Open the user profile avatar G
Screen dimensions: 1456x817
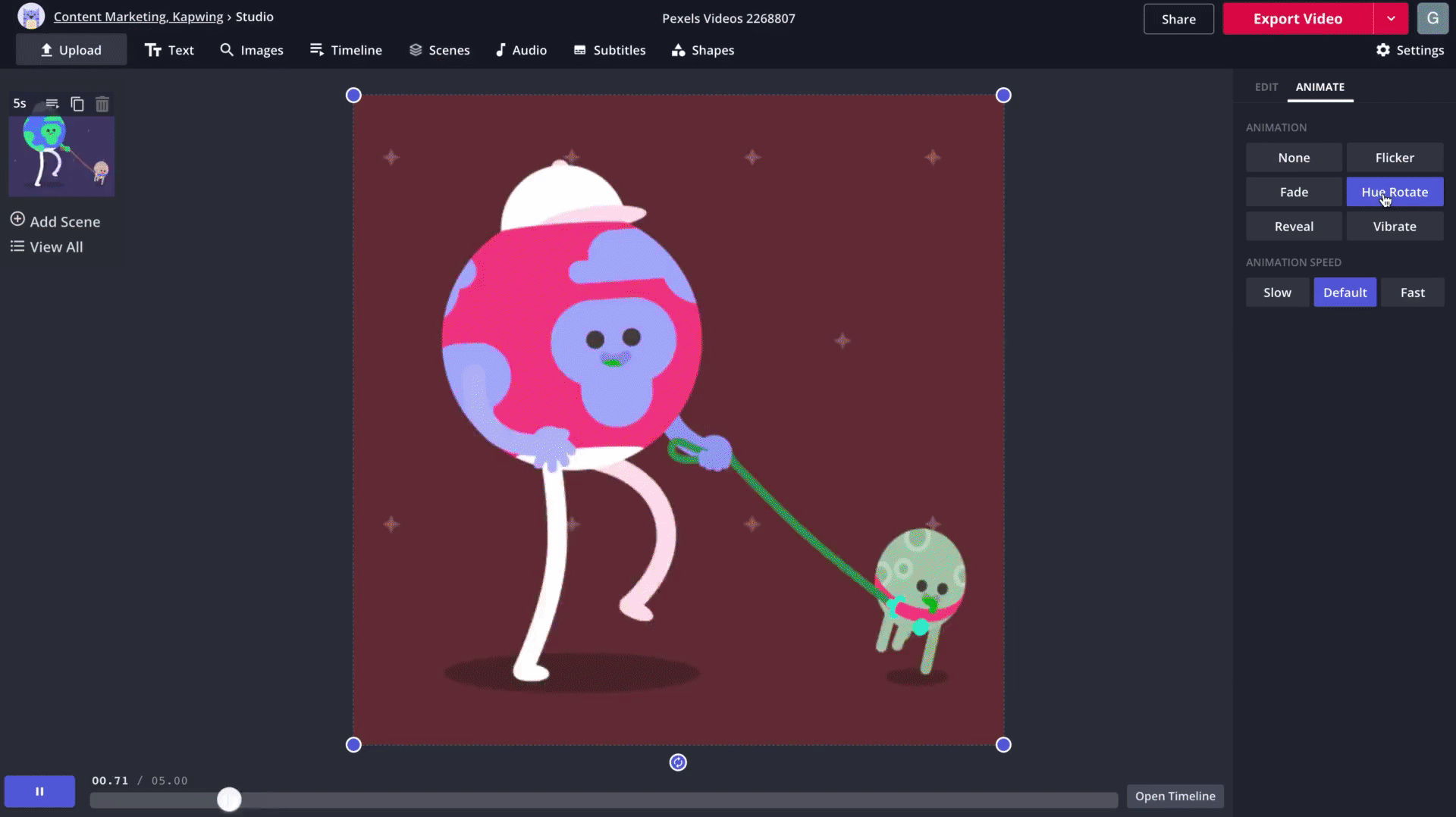coord(1432,19)
